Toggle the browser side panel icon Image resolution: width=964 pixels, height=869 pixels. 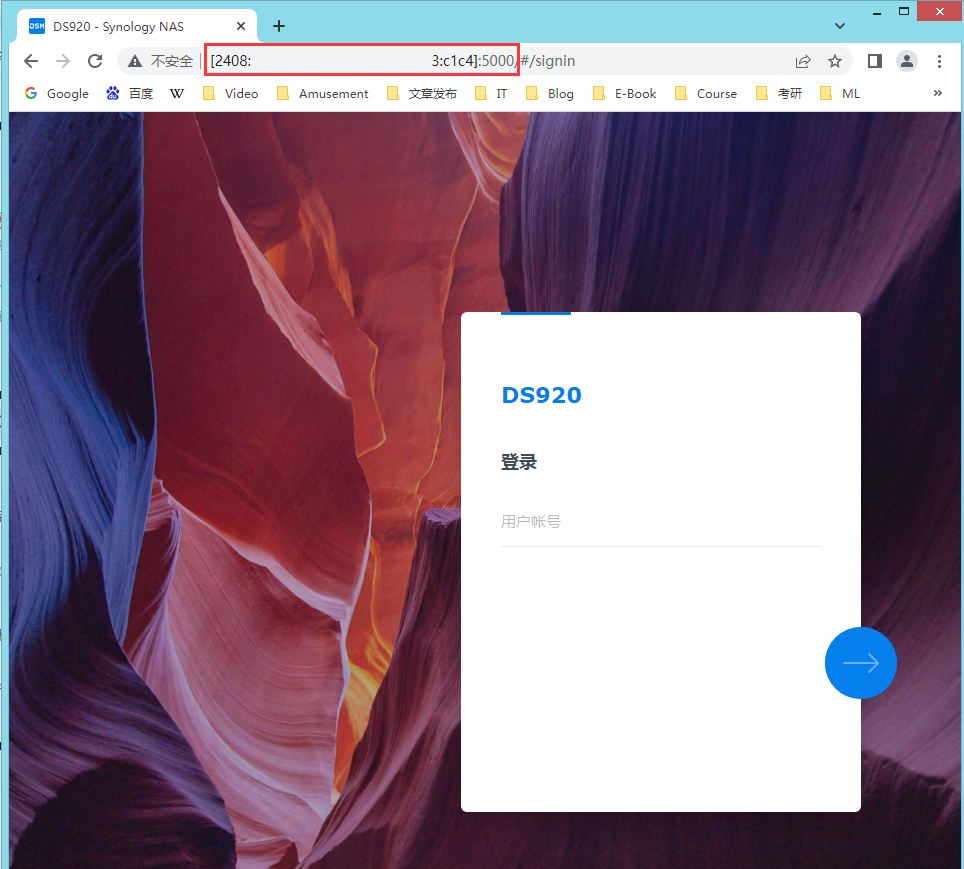pos(874,61)
